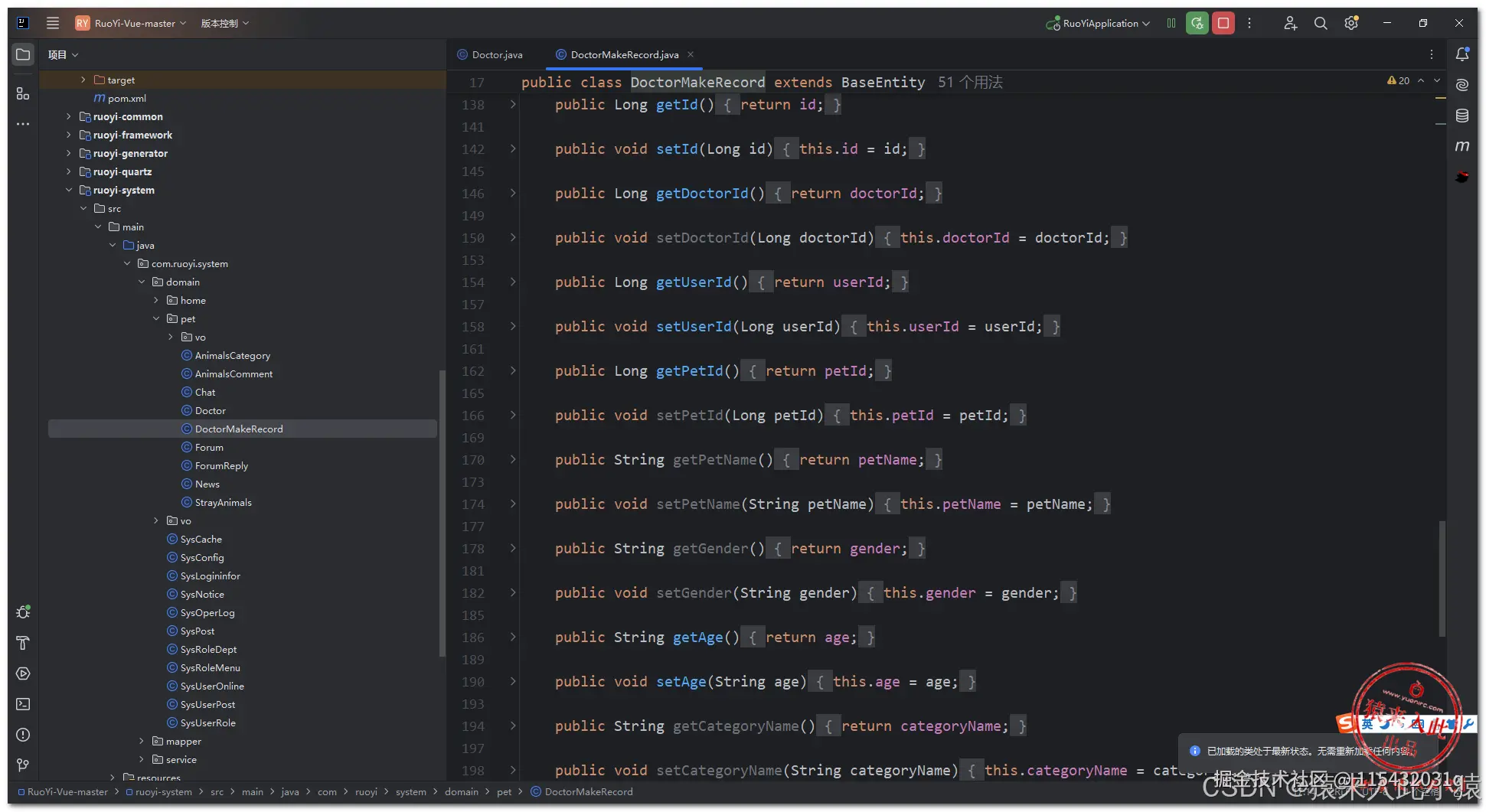Click the warnings count indicator
This screenshot has width=1486, height=812.
click(x=1398, y=80)
